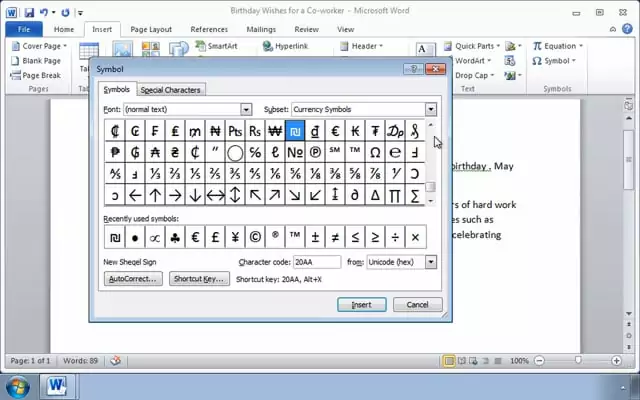Pick the Won currency symbol
Viewport: 640px width, 400px height.
click(275, 131)
